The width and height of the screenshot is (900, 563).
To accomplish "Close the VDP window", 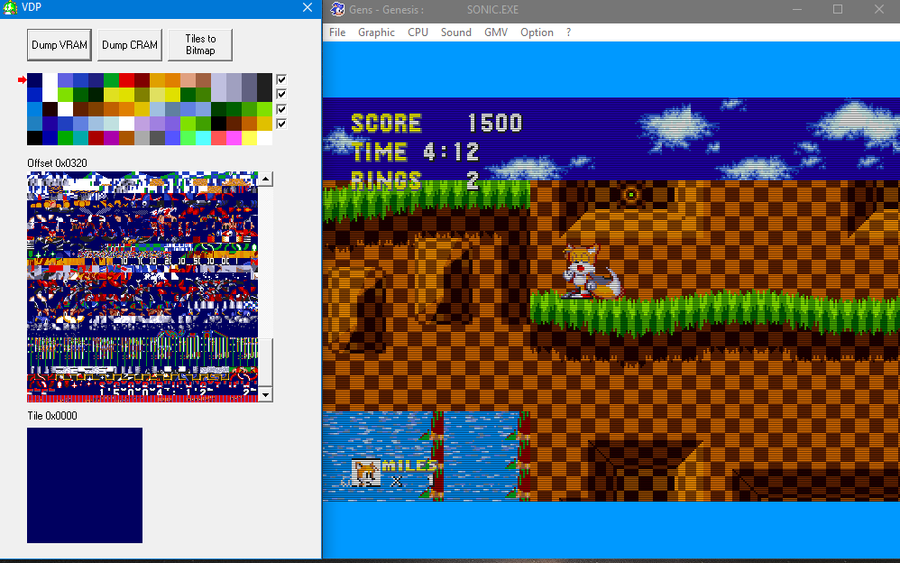I will 308,7.
